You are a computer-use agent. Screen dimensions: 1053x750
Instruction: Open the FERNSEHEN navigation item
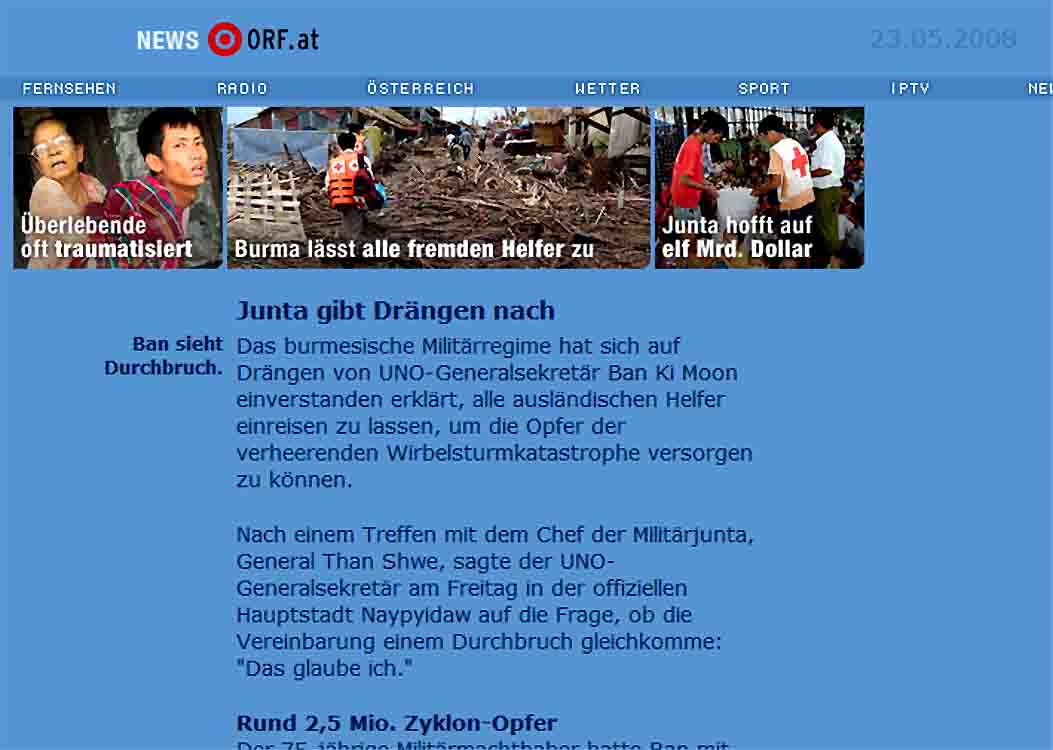click(69, 88)
